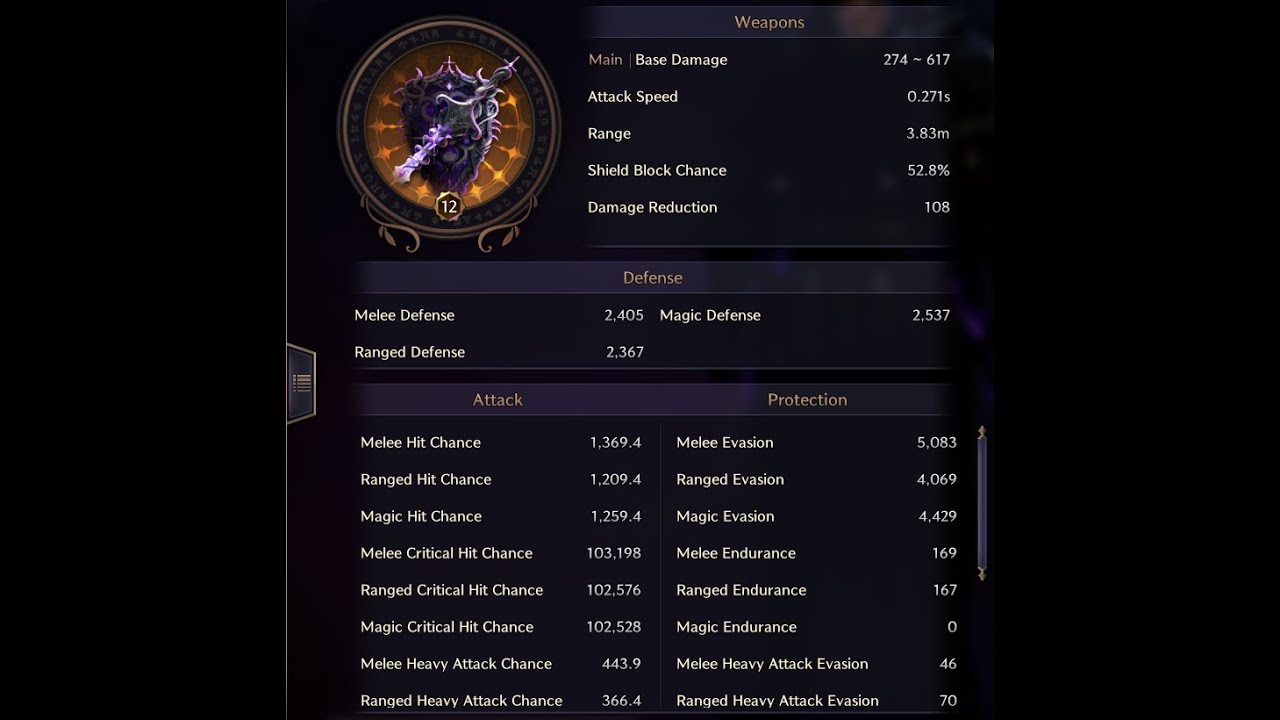Screen dimensions: 1280x720
Task: Select the Attack column header
Action: [x=498, y=400]
